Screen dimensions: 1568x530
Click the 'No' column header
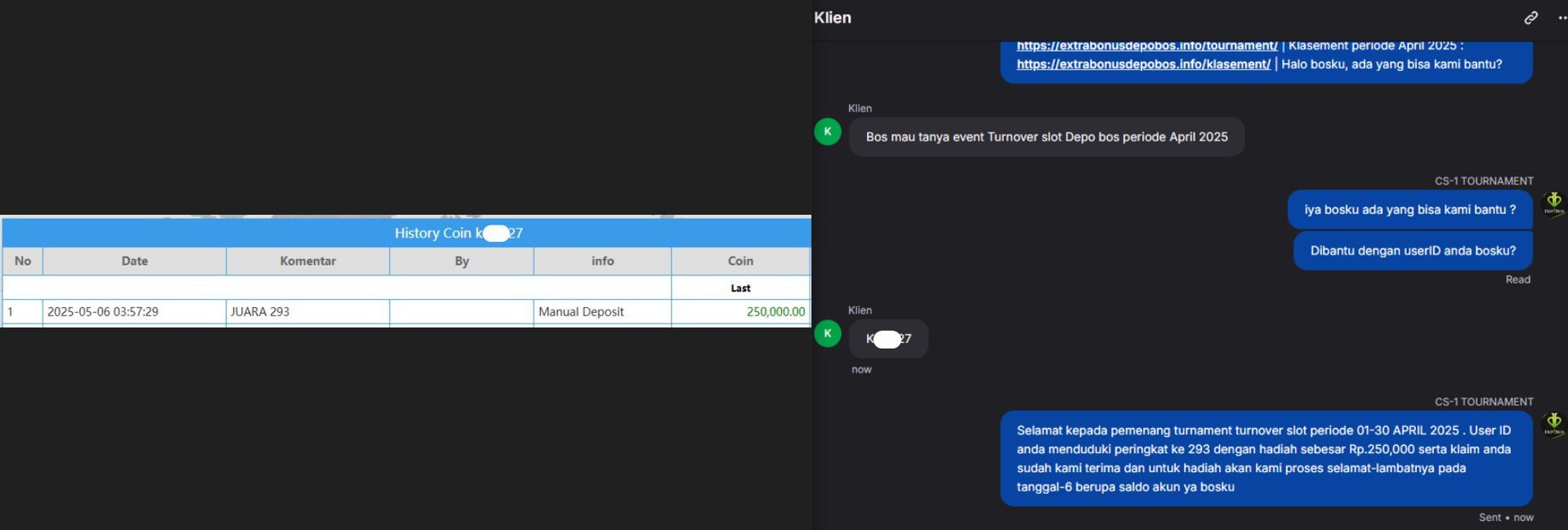23,261
